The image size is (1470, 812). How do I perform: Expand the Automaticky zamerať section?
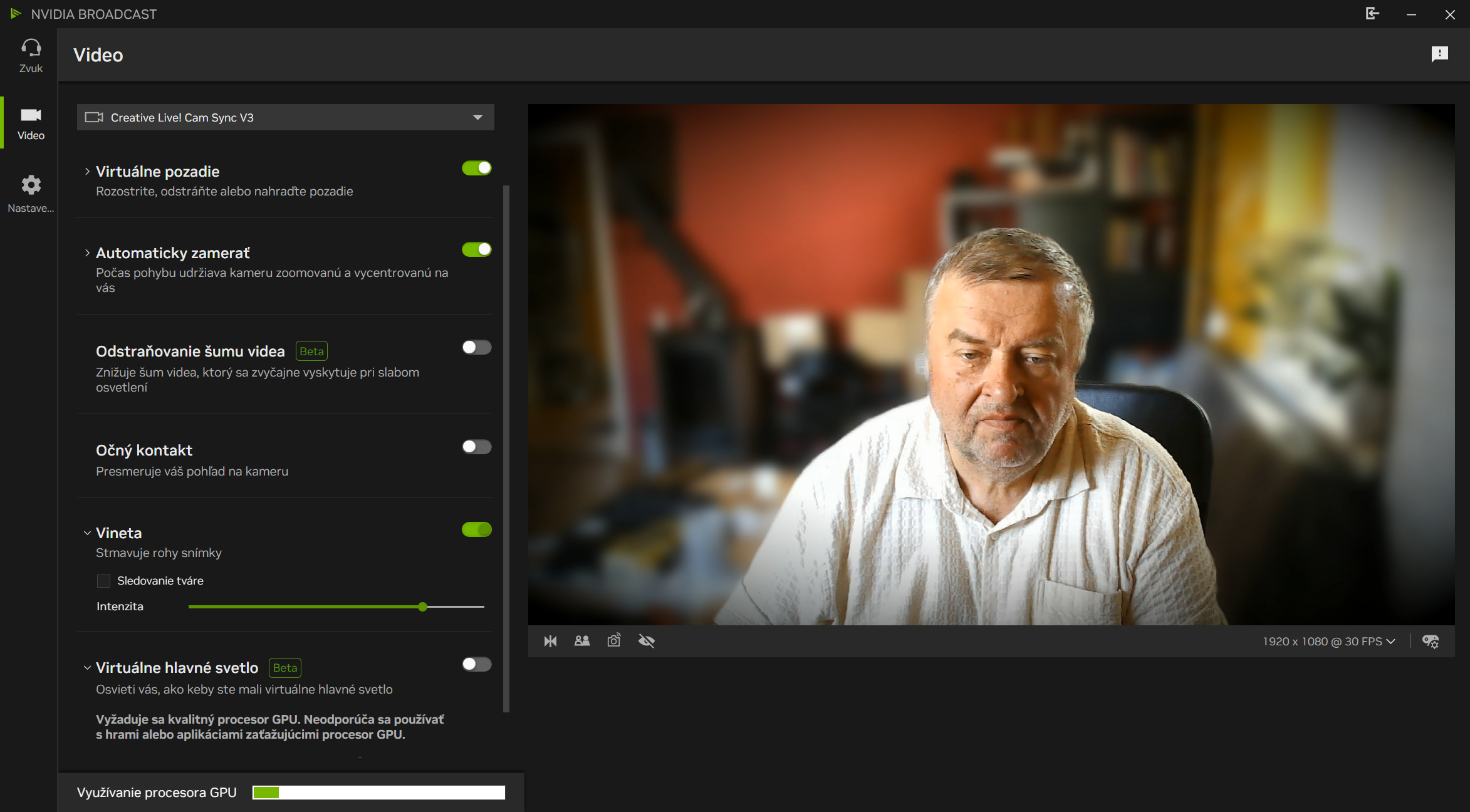tap(87, 253)
